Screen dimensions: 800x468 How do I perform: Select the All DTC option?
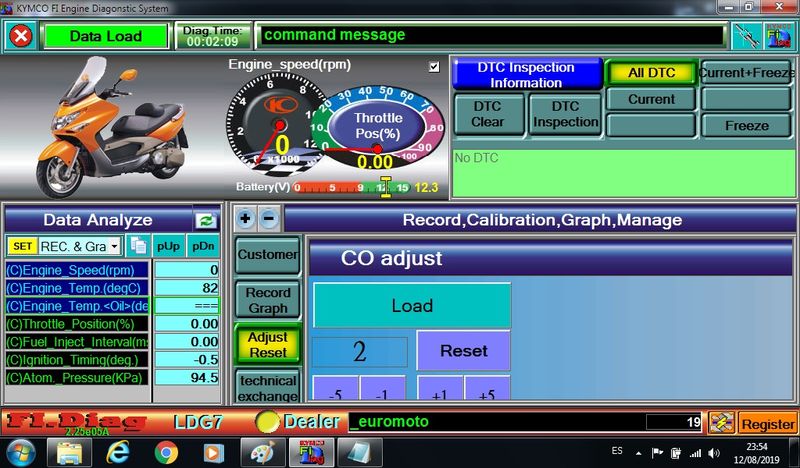pos(651,73)
